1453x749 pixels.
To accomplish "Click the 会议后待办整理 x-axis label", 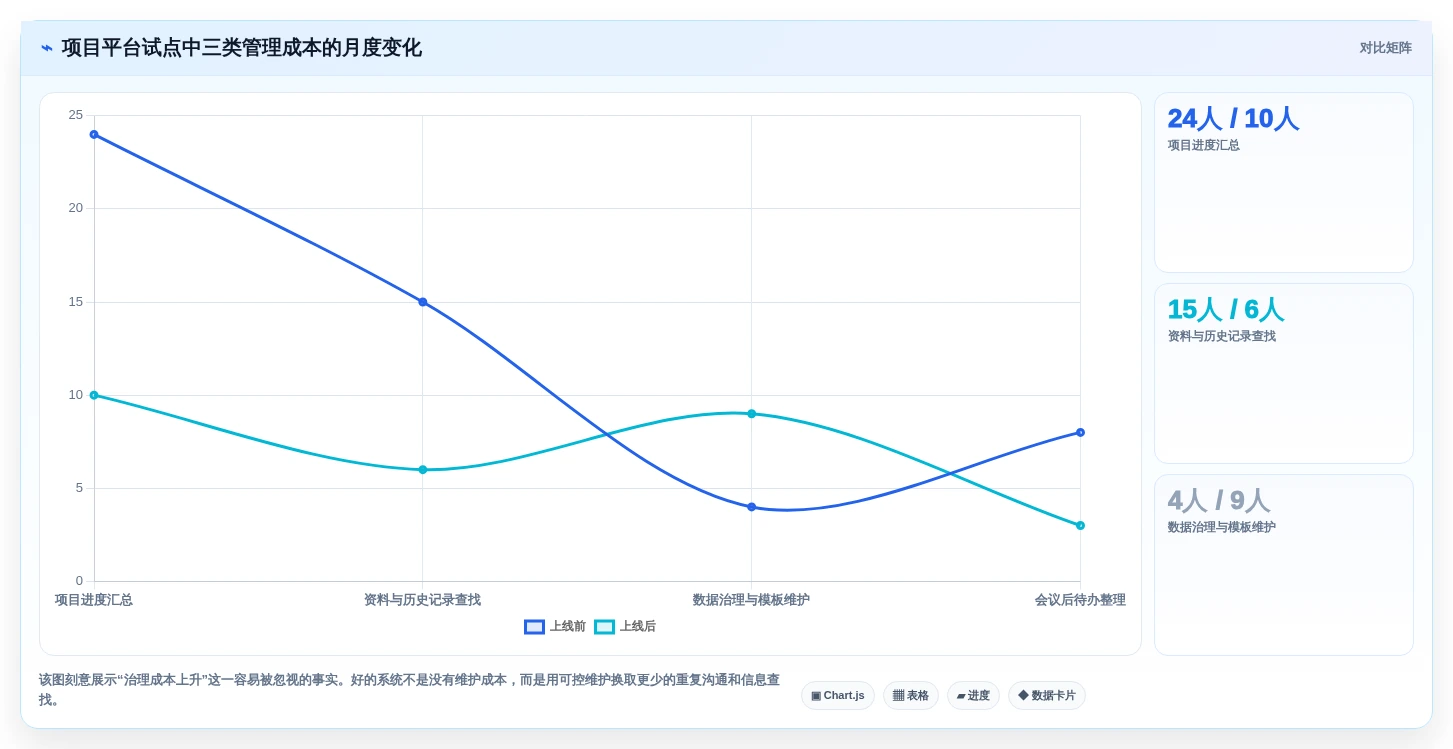I will tap(1080, 600).
